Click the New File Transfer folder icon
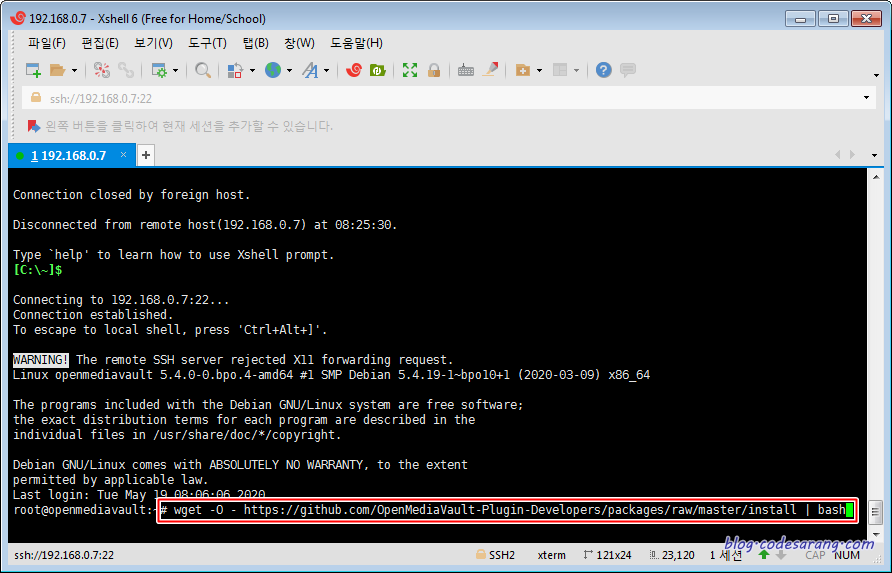The width and height of the screenshot is (892, 573). 522,70
